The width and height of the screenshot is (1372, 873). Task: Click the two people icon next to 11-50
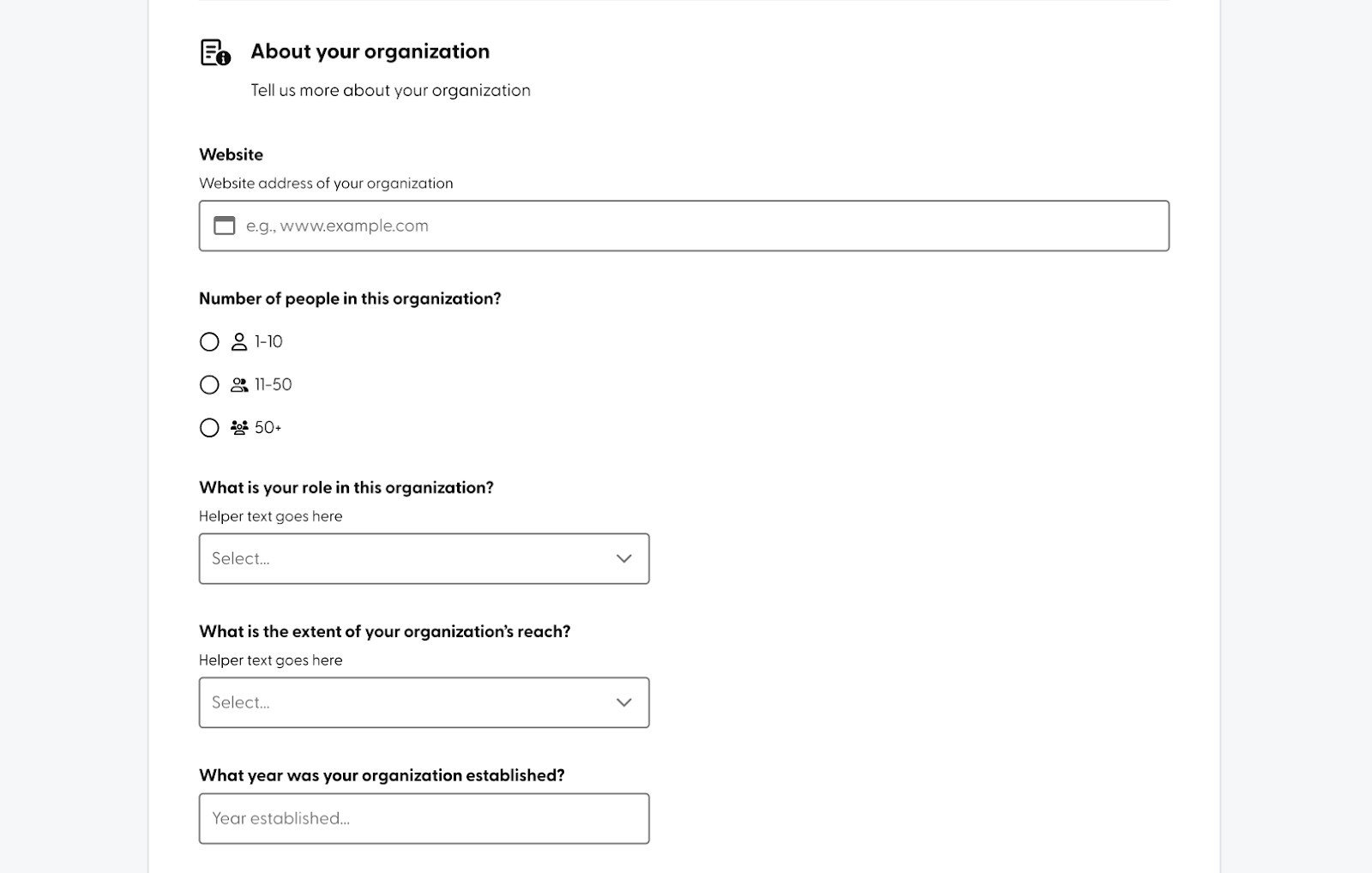[239, 384]
